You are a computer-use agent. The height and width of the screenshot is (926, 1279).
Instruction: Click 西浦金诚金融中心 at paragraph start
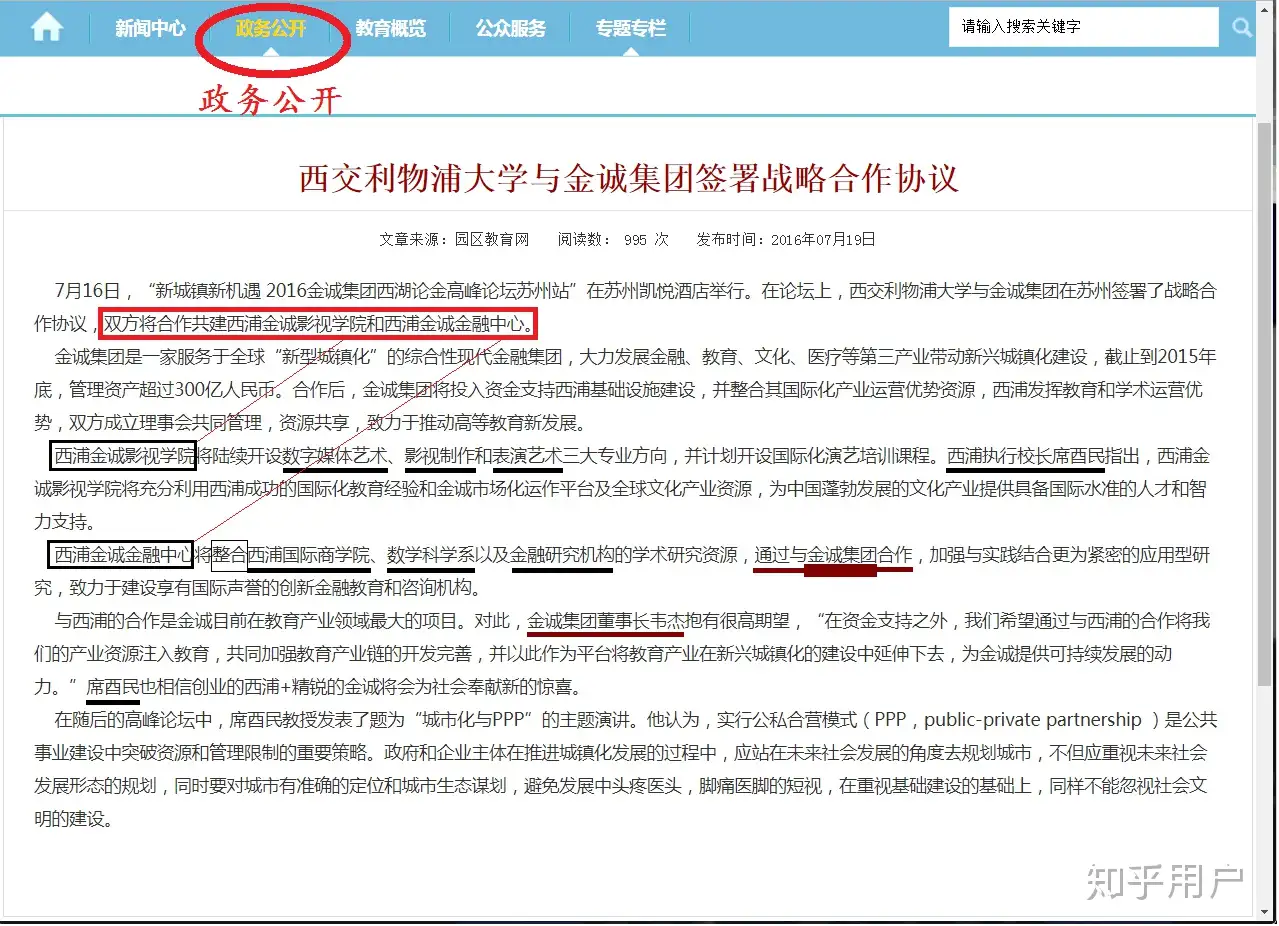[123, 554]
